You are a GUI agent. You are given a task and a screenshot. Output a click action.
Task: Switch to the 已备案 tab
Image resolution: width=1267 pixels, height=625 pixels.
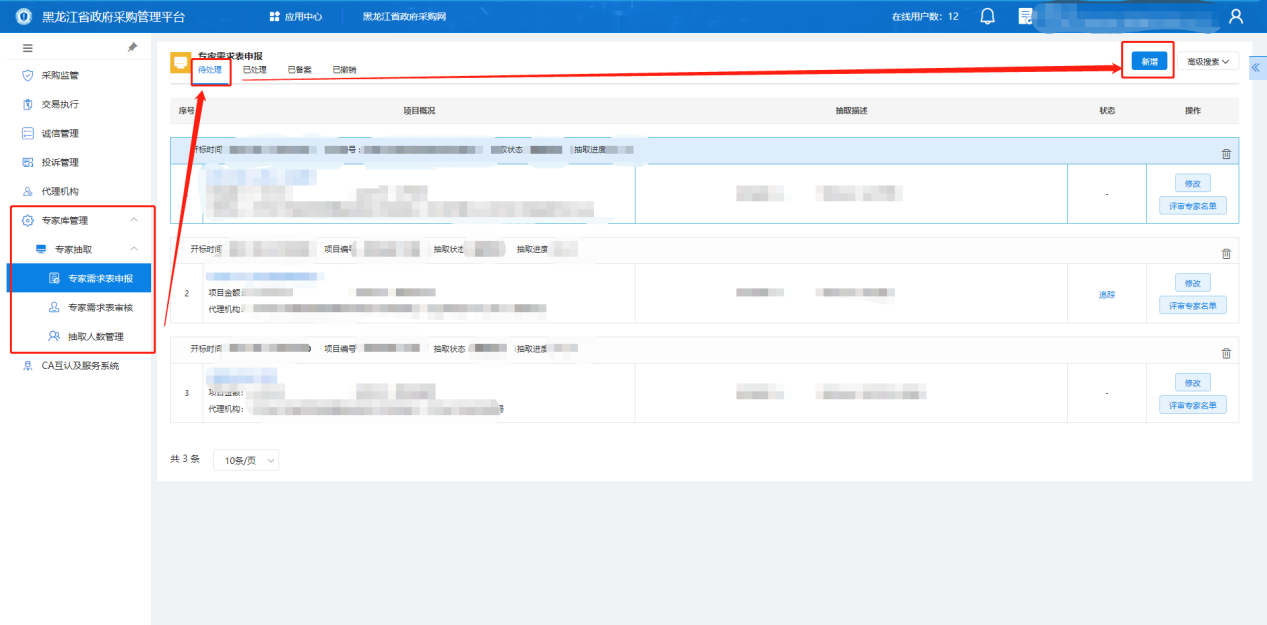click(x=299, y=70)
